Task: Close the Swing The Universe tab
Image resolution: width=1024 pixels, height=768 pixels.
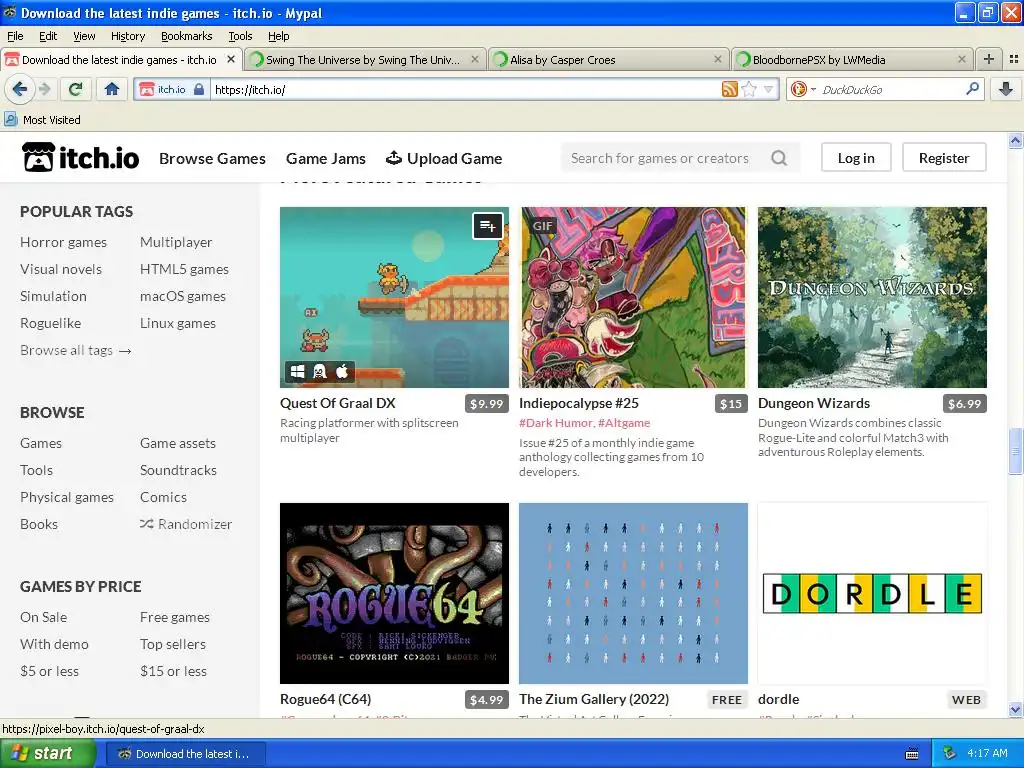Action: point(475,59)
